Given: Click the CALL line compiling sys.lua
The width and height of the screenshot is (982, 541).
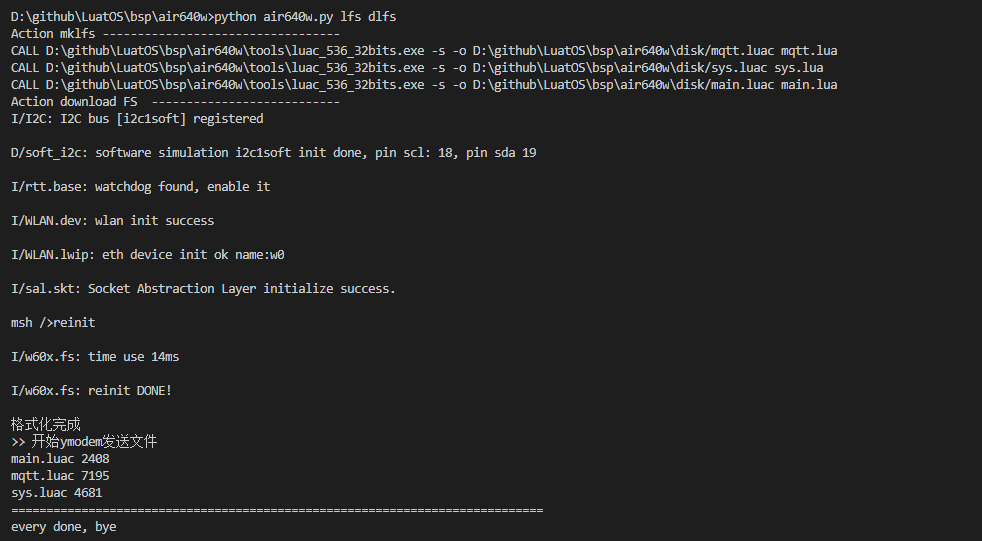Looking at the screenshot, I should [417, 68].
